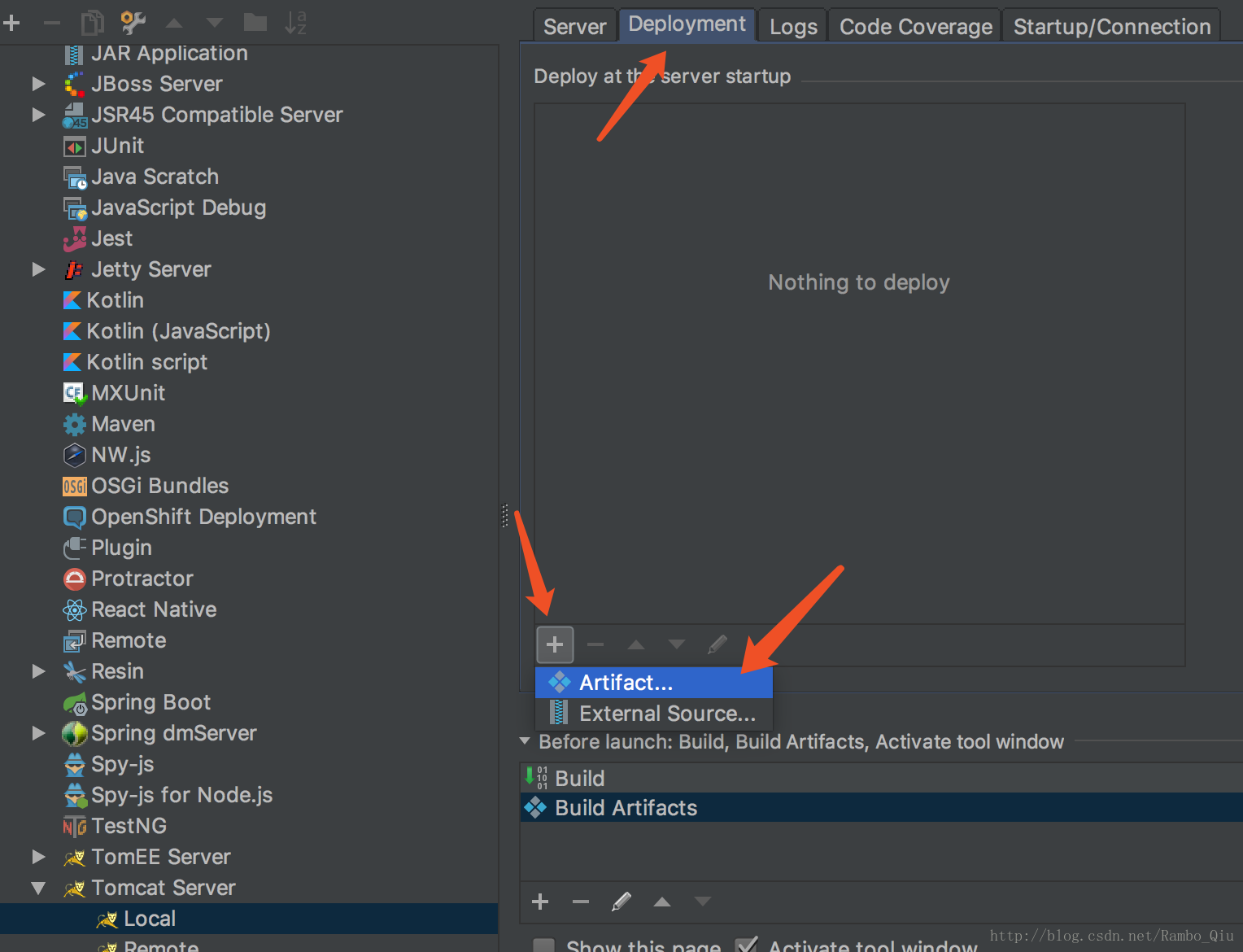
Task: Open edit defaults wrench icon
Action: [x=133, y=22]
